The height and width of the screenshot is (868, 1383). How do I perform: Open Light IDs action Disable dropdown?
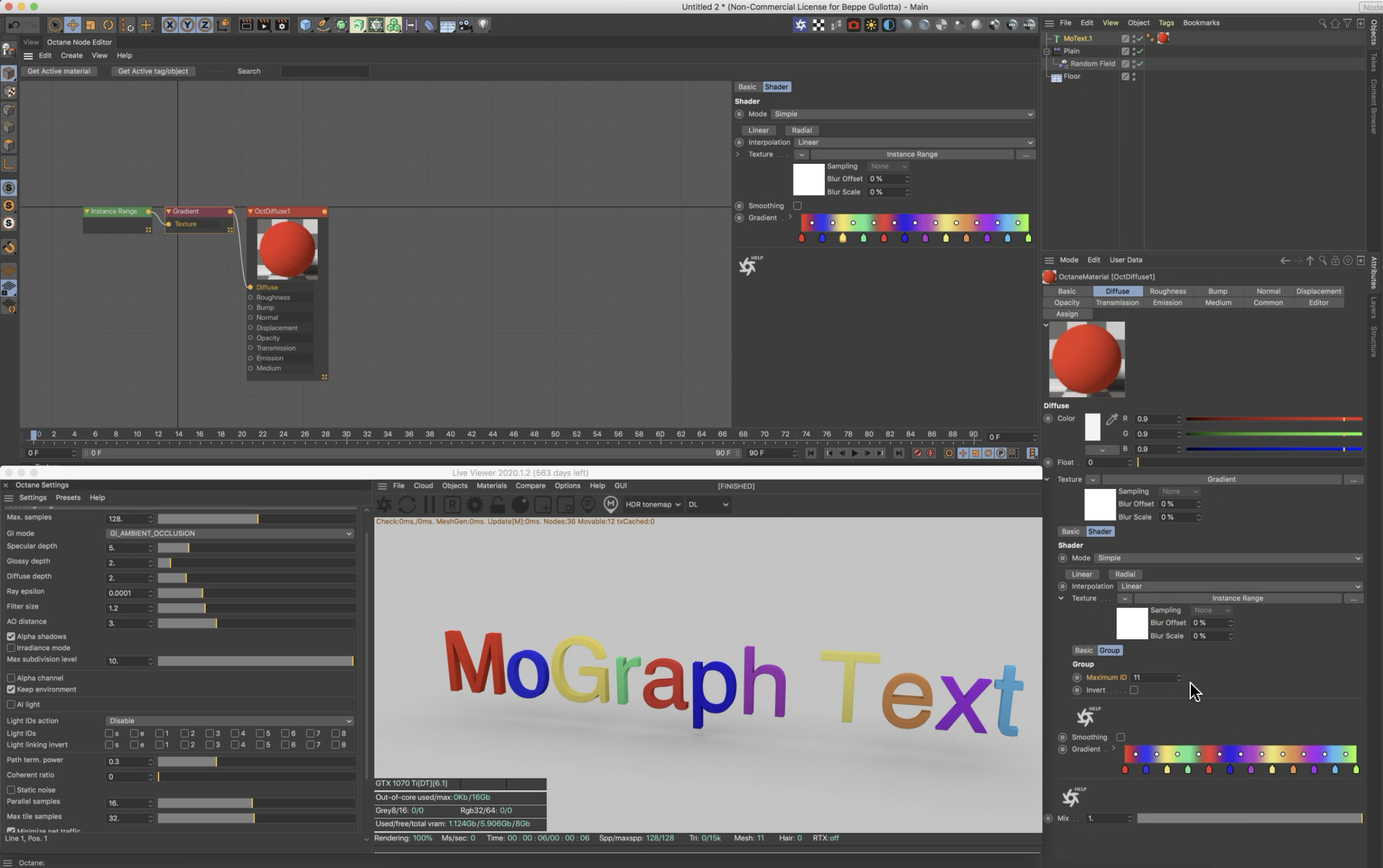pyautogui.click(x=230, y=721)
